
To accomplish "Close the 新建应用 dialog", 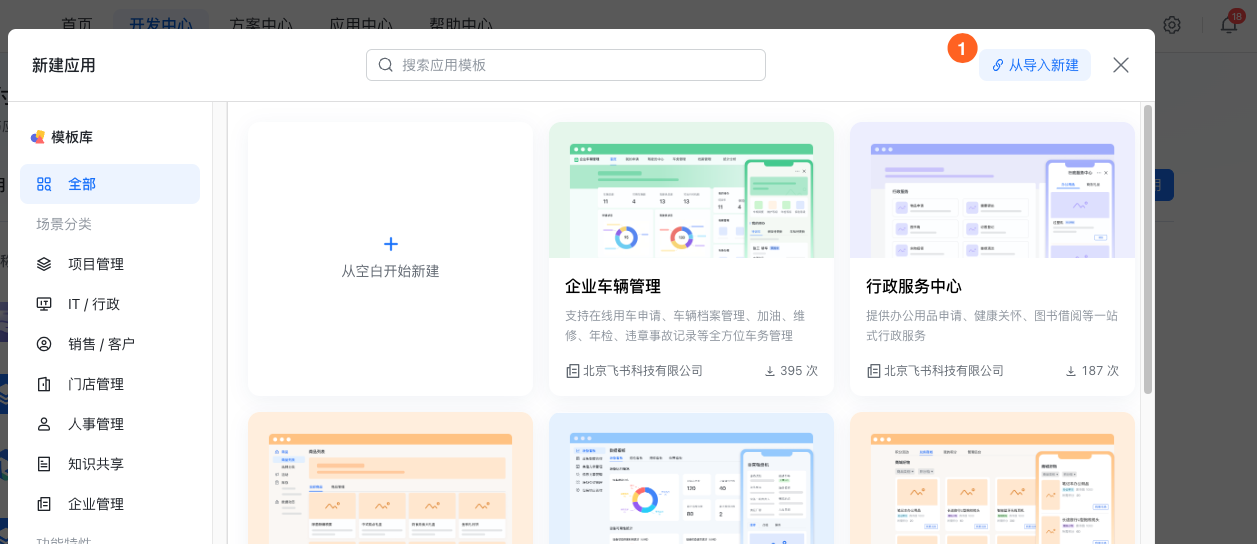I will (1121, 65).
